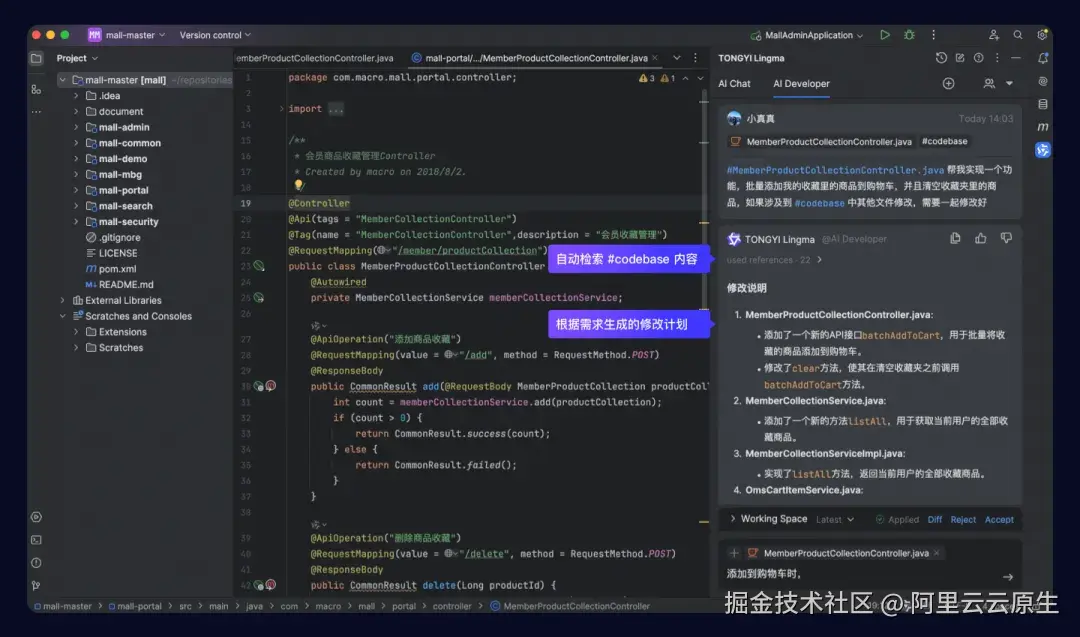Open the Version control dropdown
The image size is (1080, 637).
point(215,34)
